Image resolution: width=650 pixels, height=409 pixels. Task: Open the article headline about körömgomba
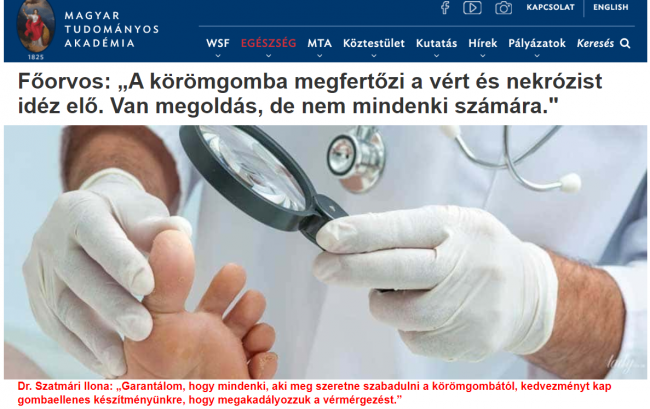coord(310,94)
